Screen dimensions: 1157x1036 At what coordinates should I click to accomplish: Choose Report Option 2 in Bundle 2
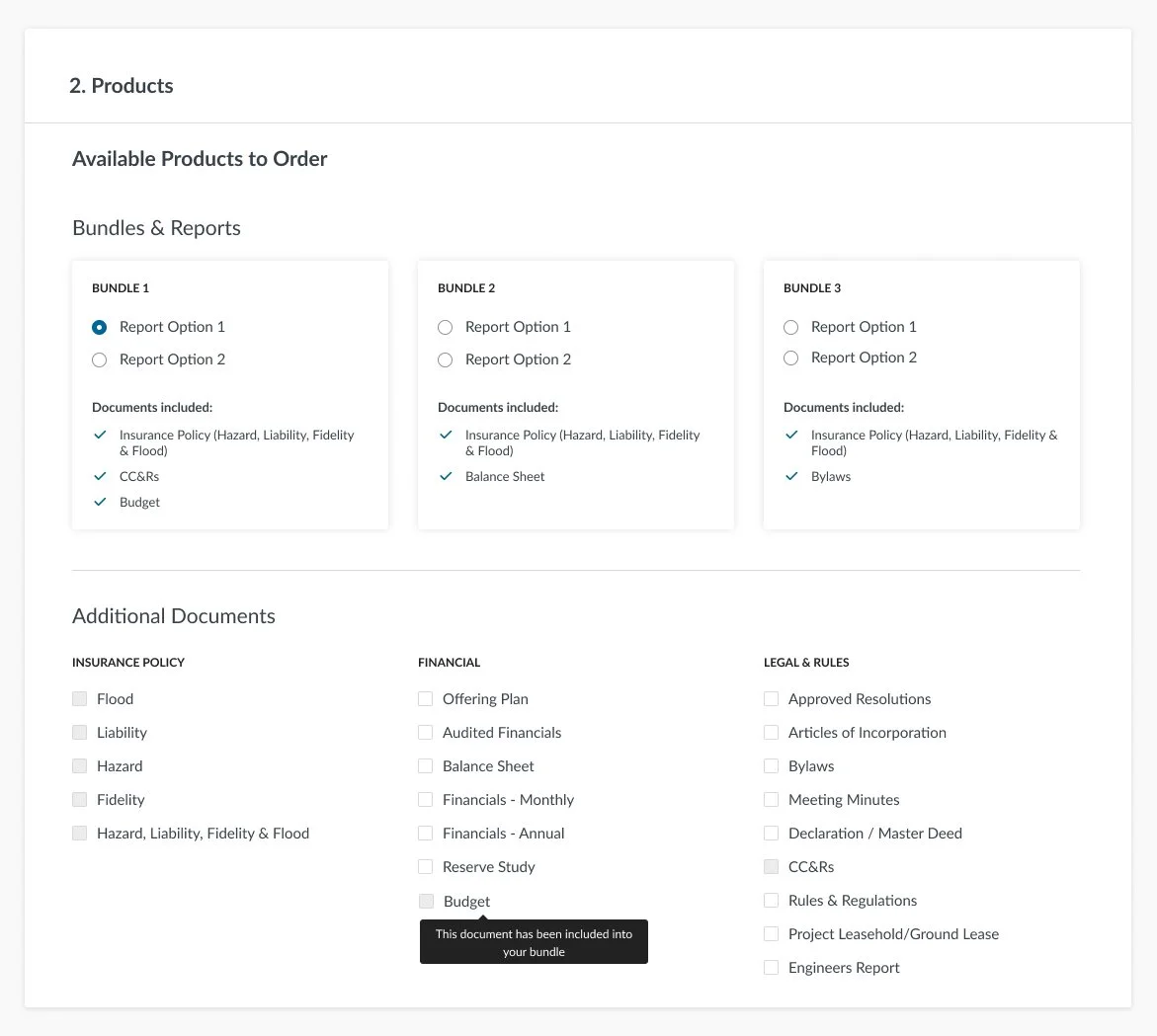tap(445, 359)
